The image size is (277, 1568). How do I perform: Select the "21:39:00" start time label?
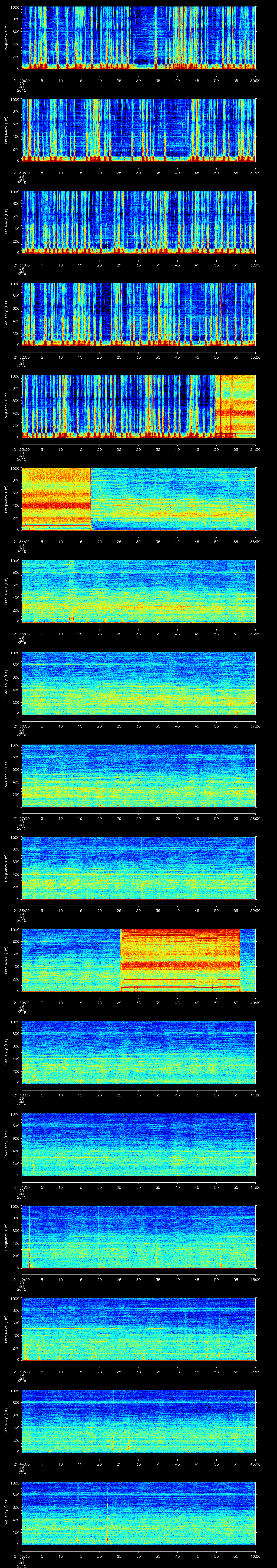pyautogui.click(x=21, y=1003)
